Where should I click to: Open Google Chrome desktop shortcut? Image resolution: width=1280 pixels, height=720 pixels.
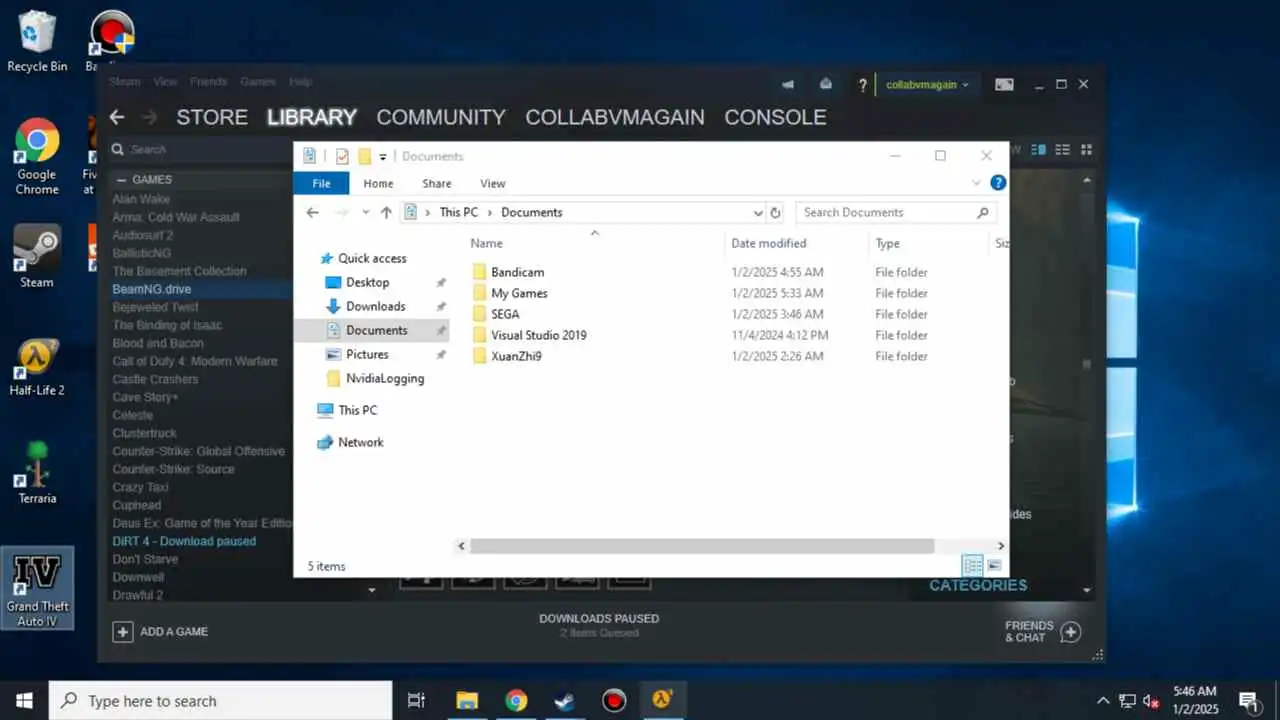pos(37,156)
